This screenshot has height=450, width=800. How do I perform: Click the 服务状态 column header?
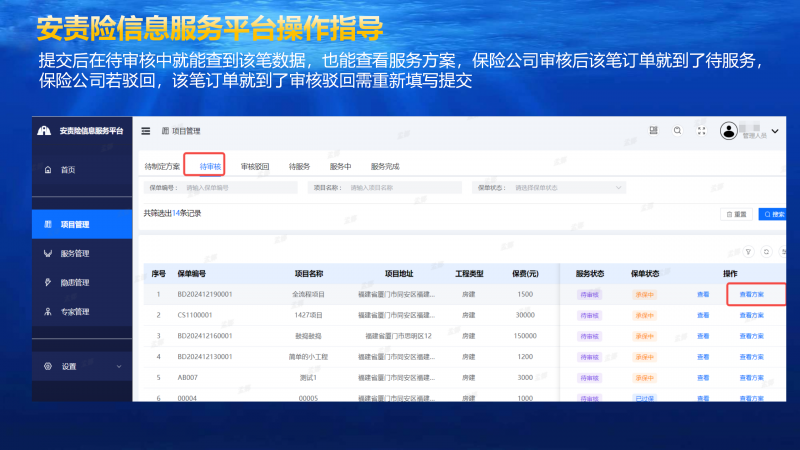590,274
